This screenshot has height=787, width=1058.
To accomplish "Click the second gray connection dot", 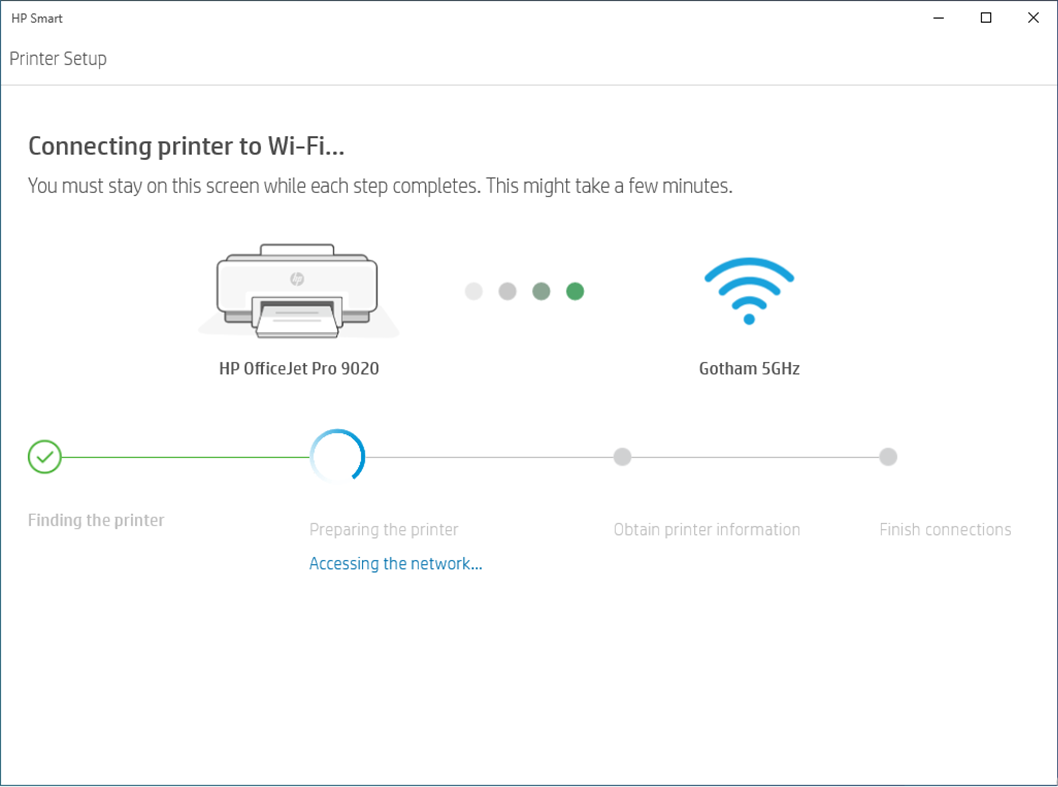I will pyautogui.click(x=507, y=291).
